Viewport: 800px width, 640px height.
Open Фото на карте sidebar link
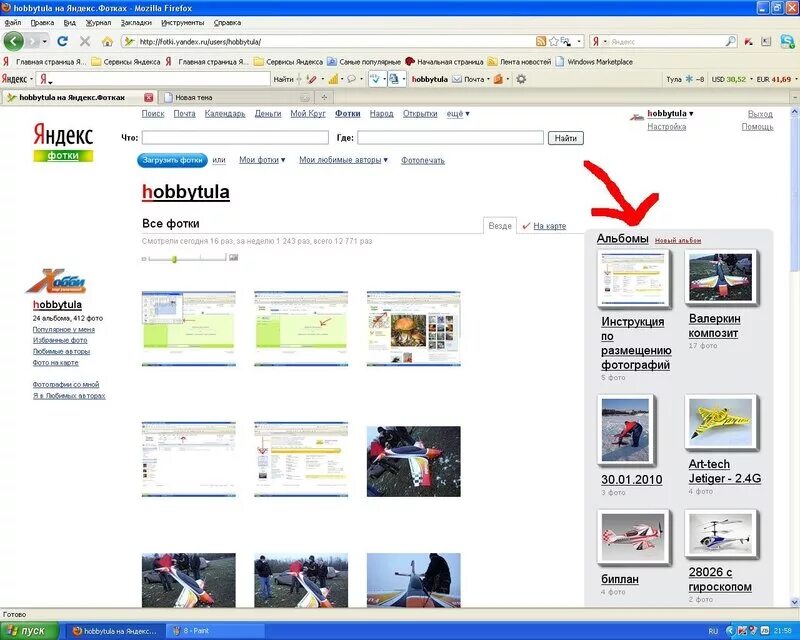pyautogui.click(x=56, y=363)
